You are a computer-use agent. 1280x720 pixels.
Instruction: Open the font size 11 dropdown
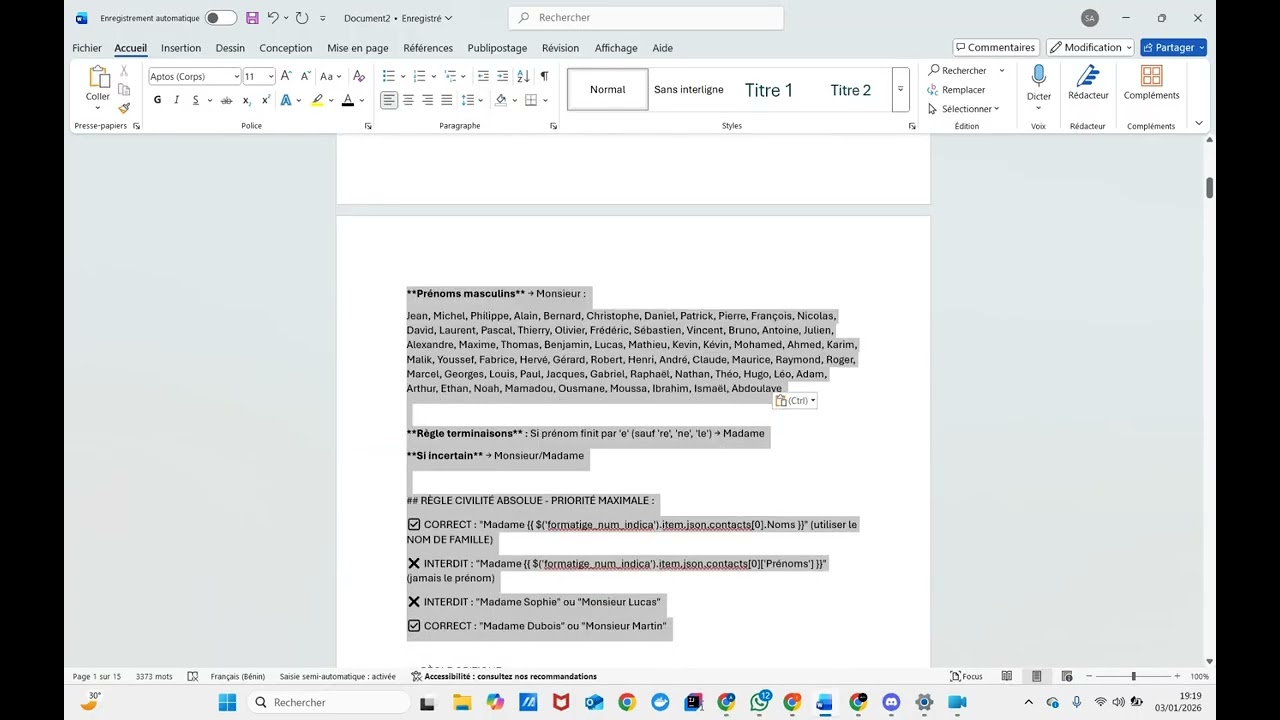[x=271, y=77]
